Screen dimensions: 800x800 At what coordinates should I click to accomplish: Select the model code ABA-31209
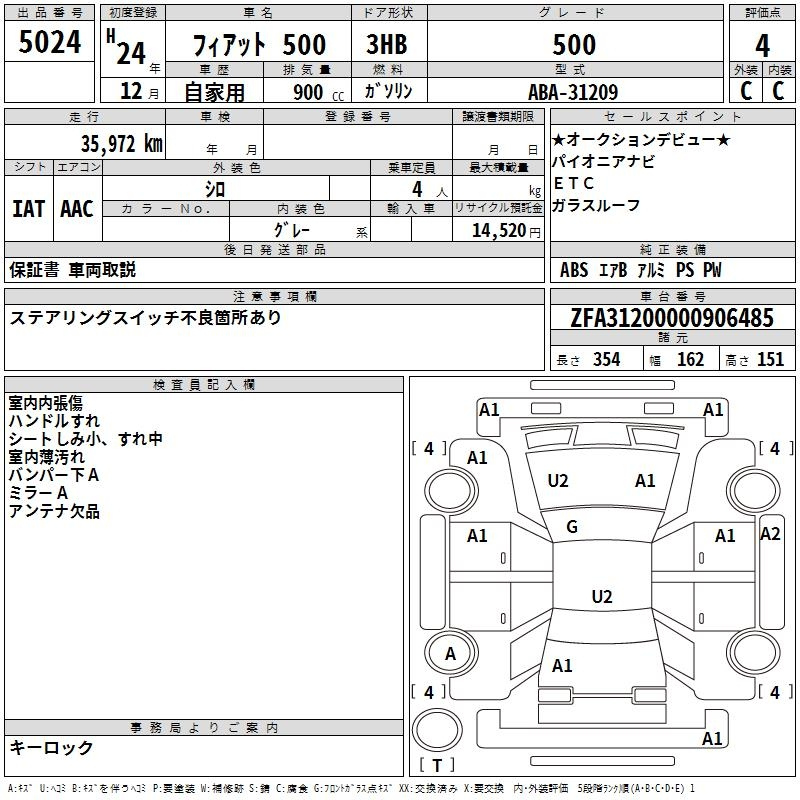point(573,92)
